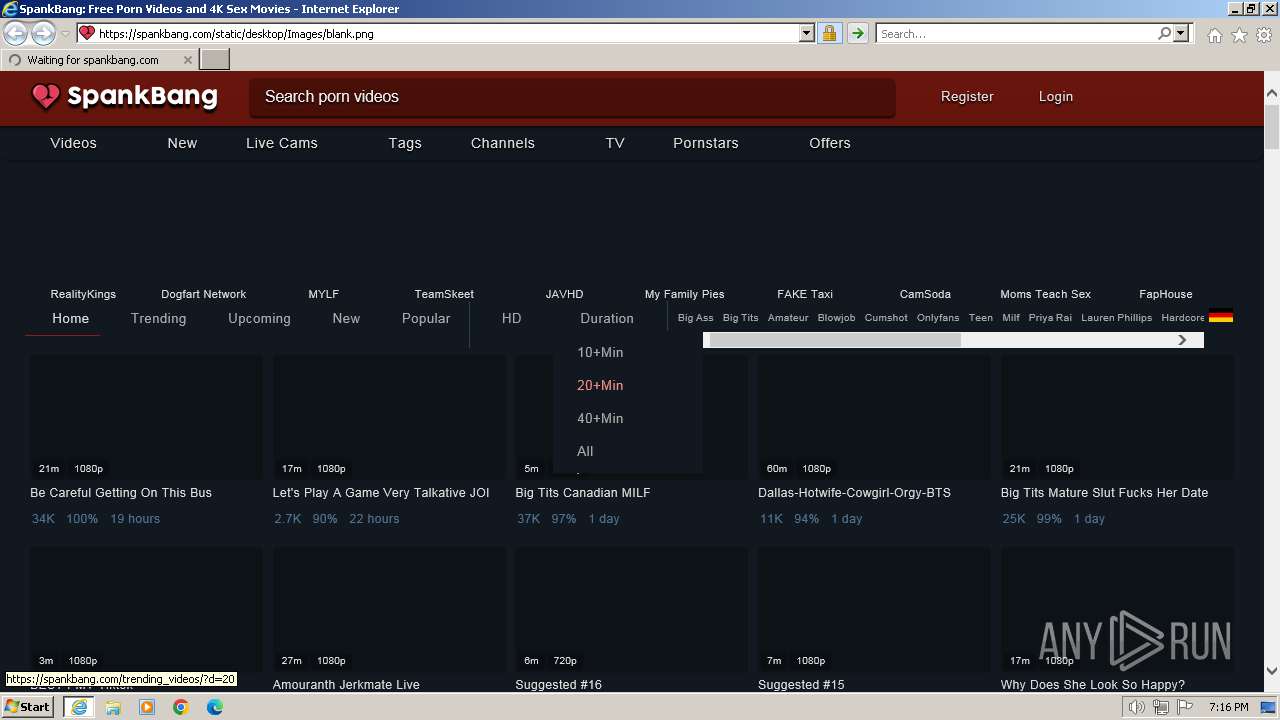Click the browser Back arrow button

pos(16,33)
